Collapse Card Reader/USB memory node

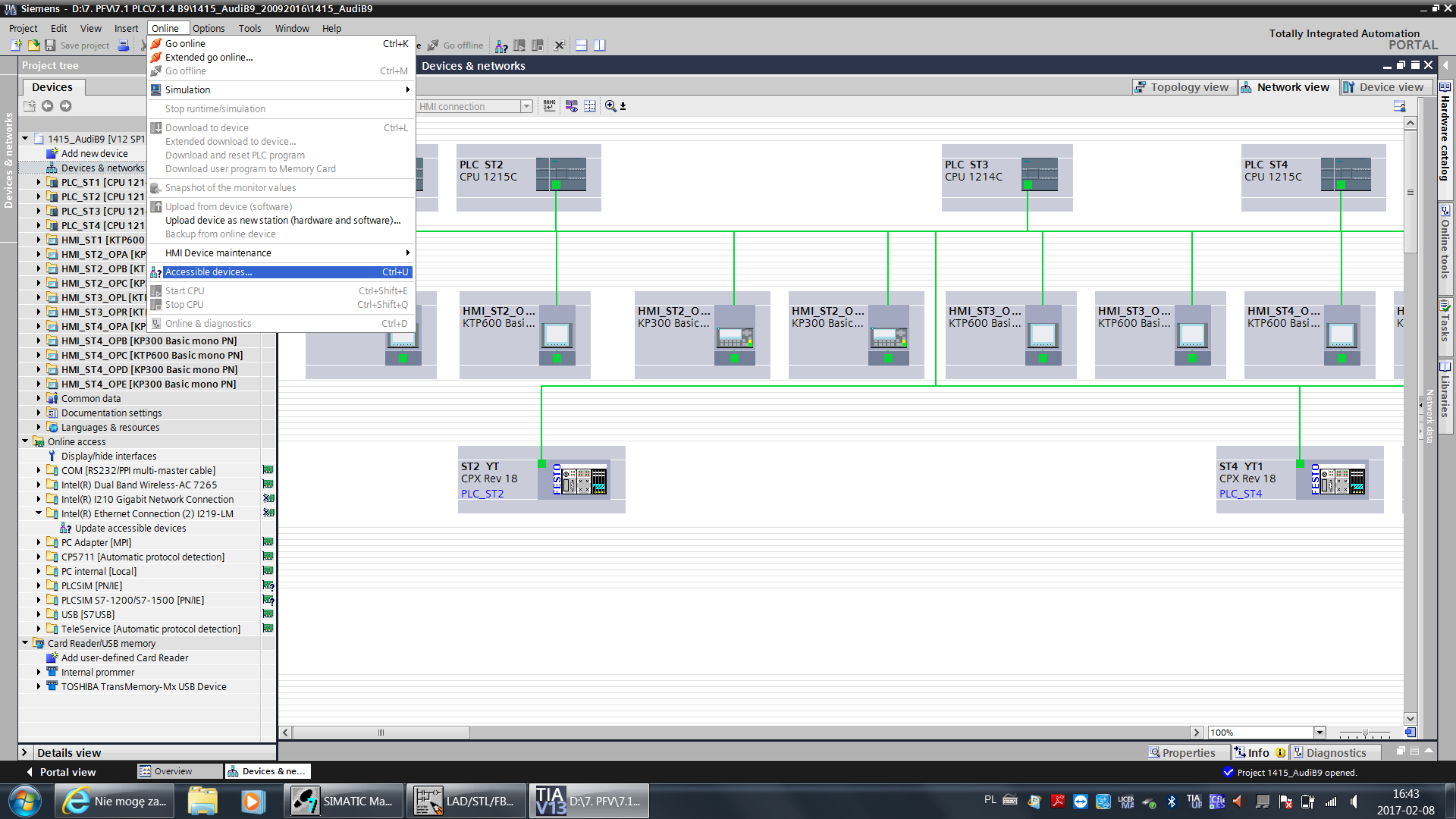pos(25,643)
